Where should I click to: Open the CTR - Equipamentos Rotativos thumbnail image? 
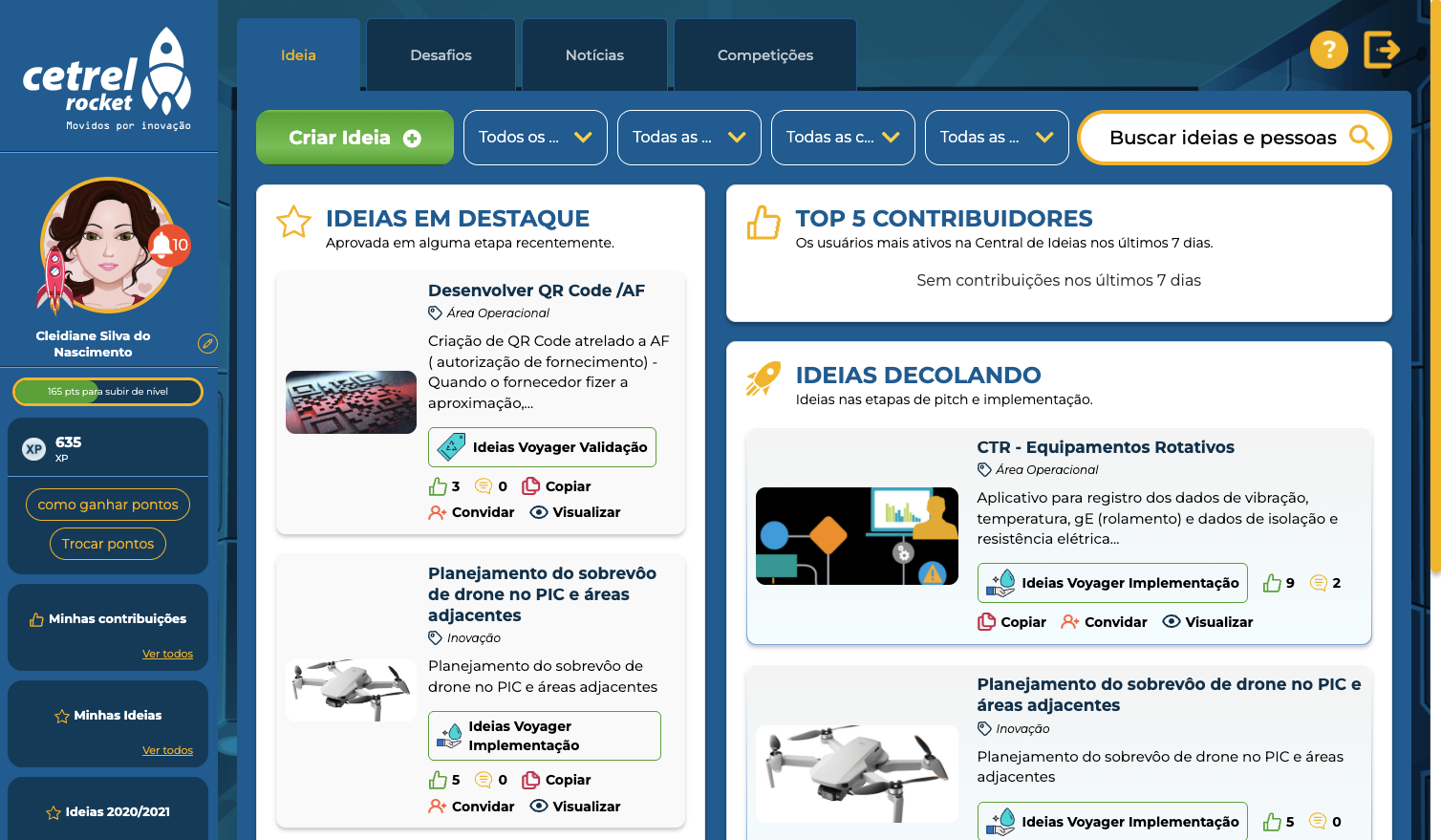[x=857, y=536]
